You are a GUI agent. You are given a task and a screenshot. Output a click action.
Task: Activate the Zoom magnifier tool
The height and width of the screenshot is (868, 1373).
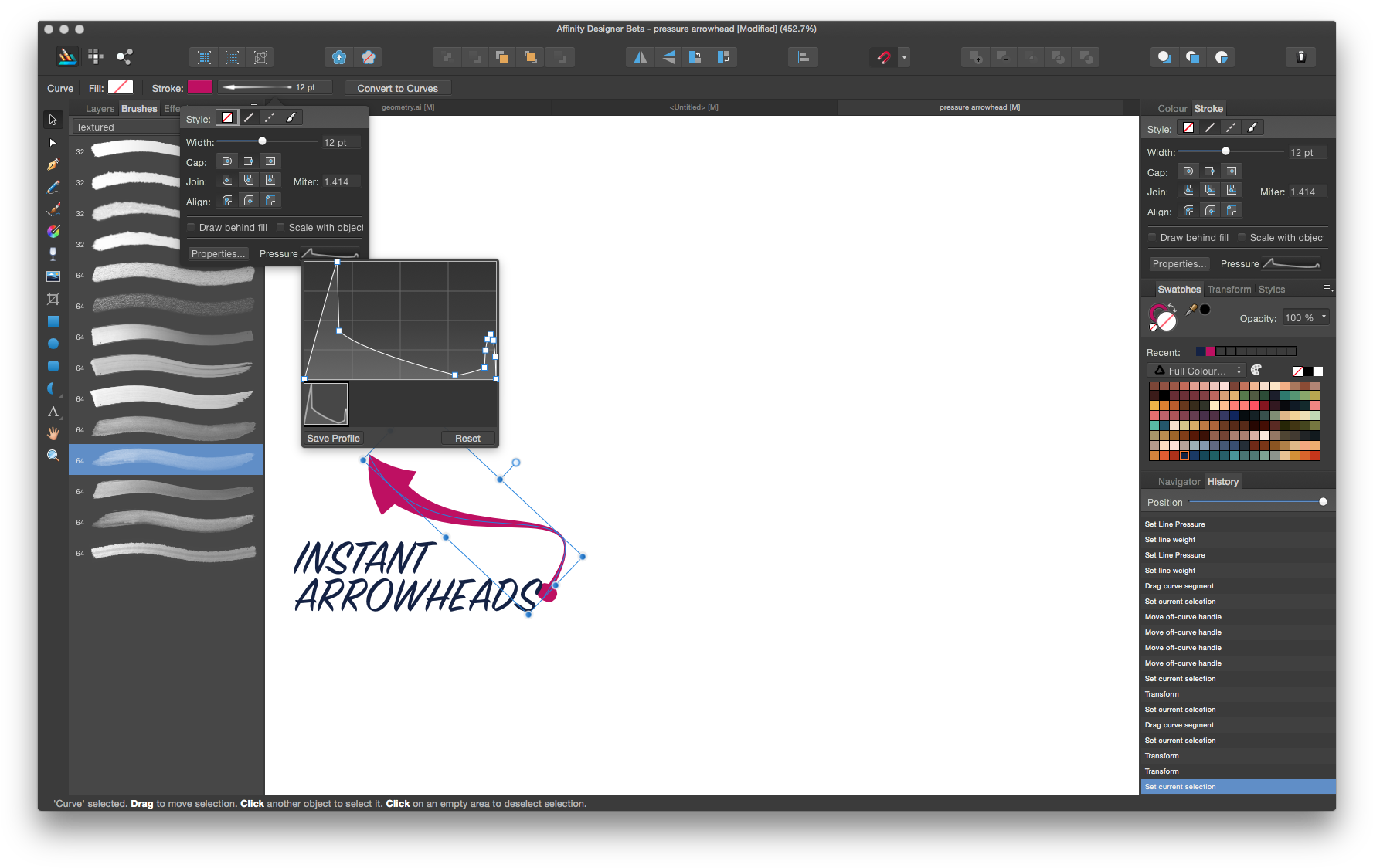coord(53,456)
